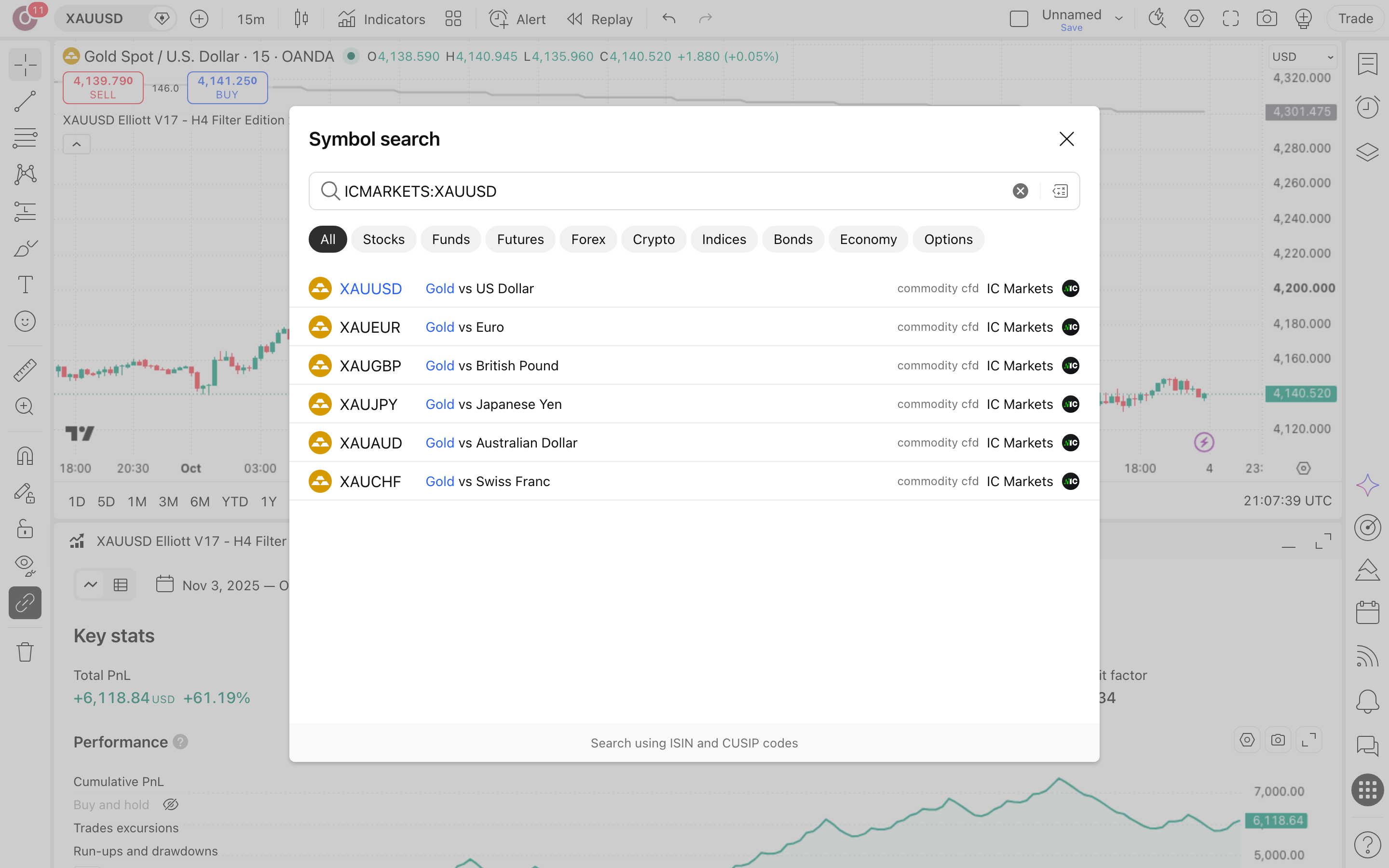Viewport: 1389px width, 868px height.
Task: Enter fullscreen mode
Action: click(1230, 19)
